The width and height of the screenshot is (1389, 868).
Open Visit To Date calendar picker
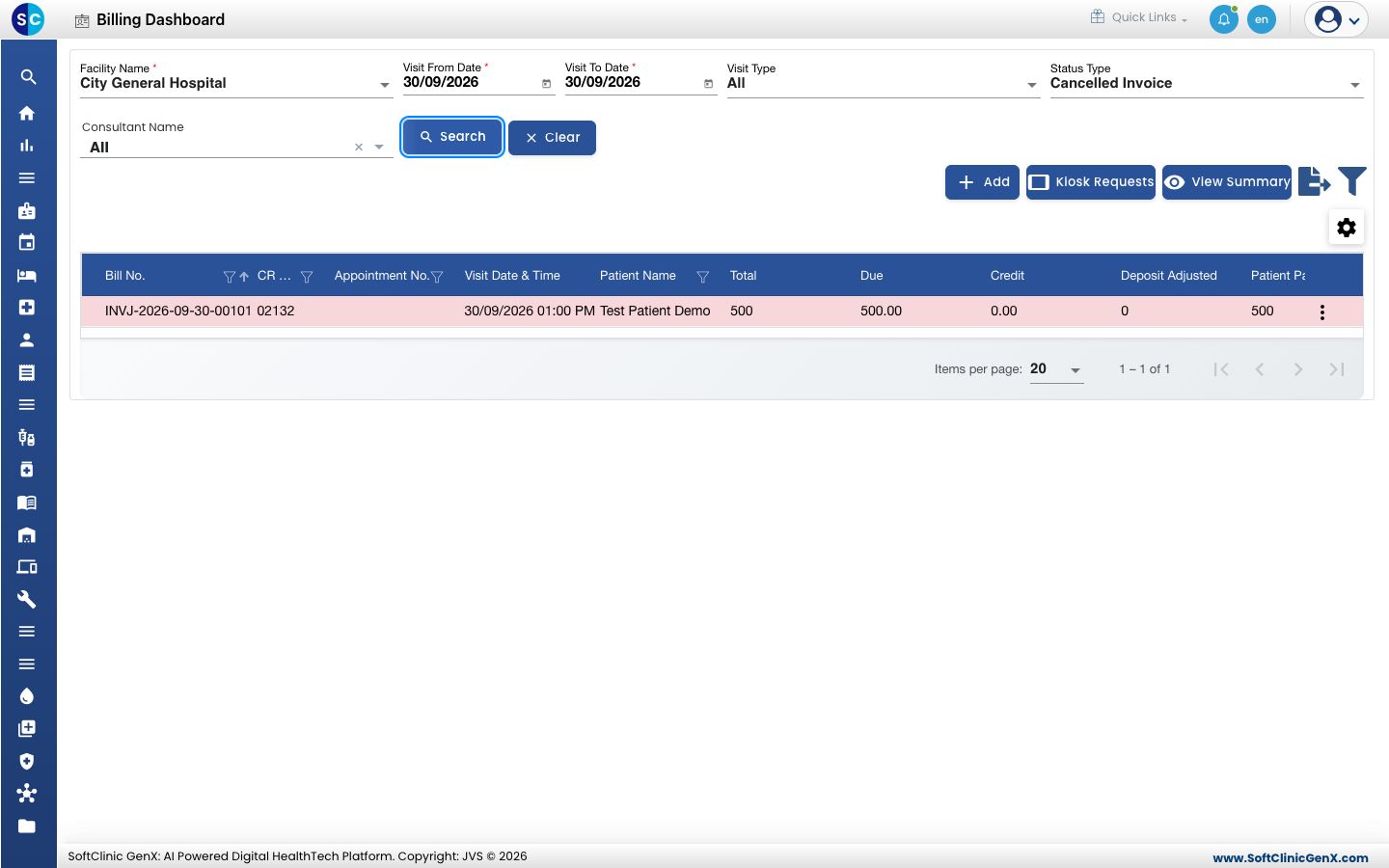pos(709,84)
